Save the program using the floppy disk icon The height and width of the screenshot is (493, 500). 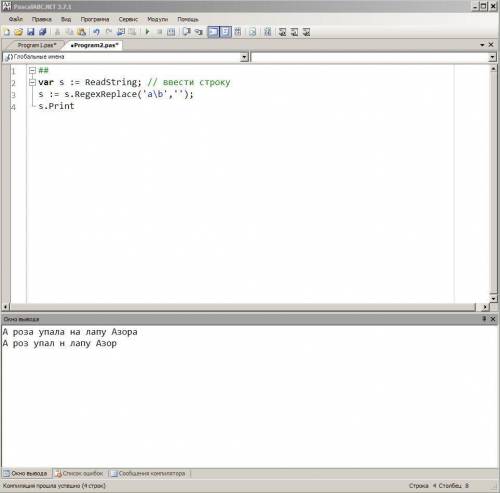(x=31, y=32)
